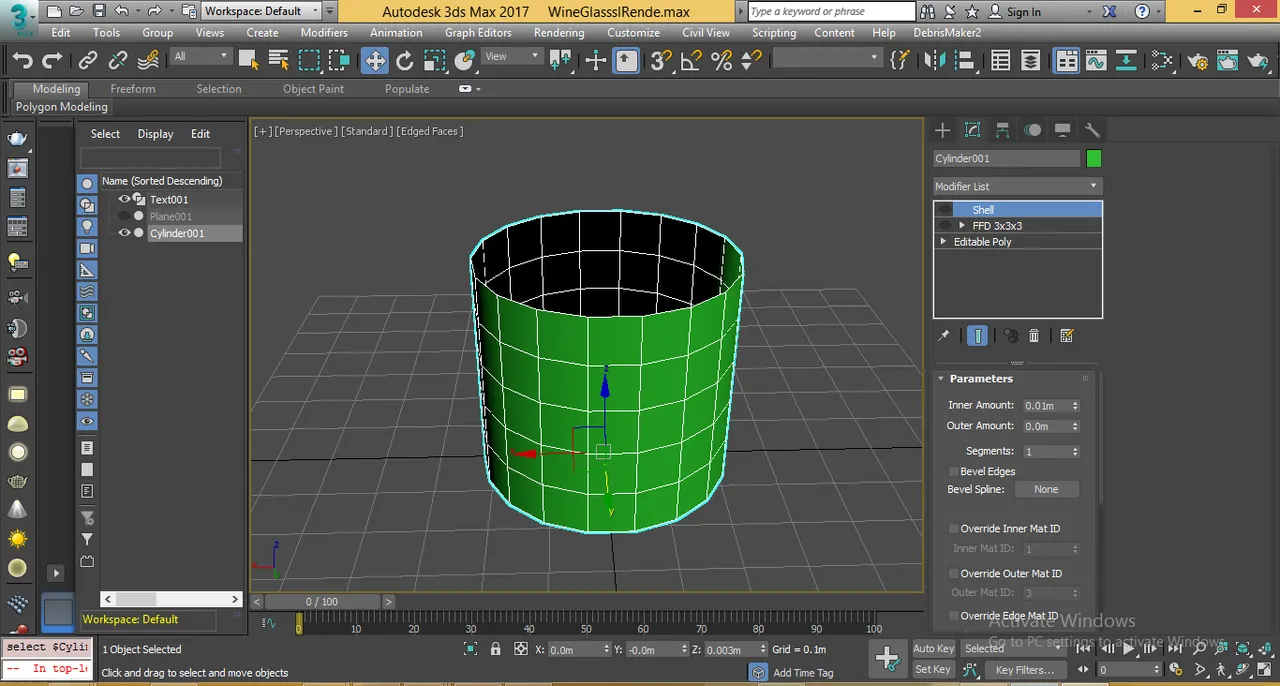Toggle the Layer Explorer icon
This screenshot has height=686, width=1280.
point(1031,61)
